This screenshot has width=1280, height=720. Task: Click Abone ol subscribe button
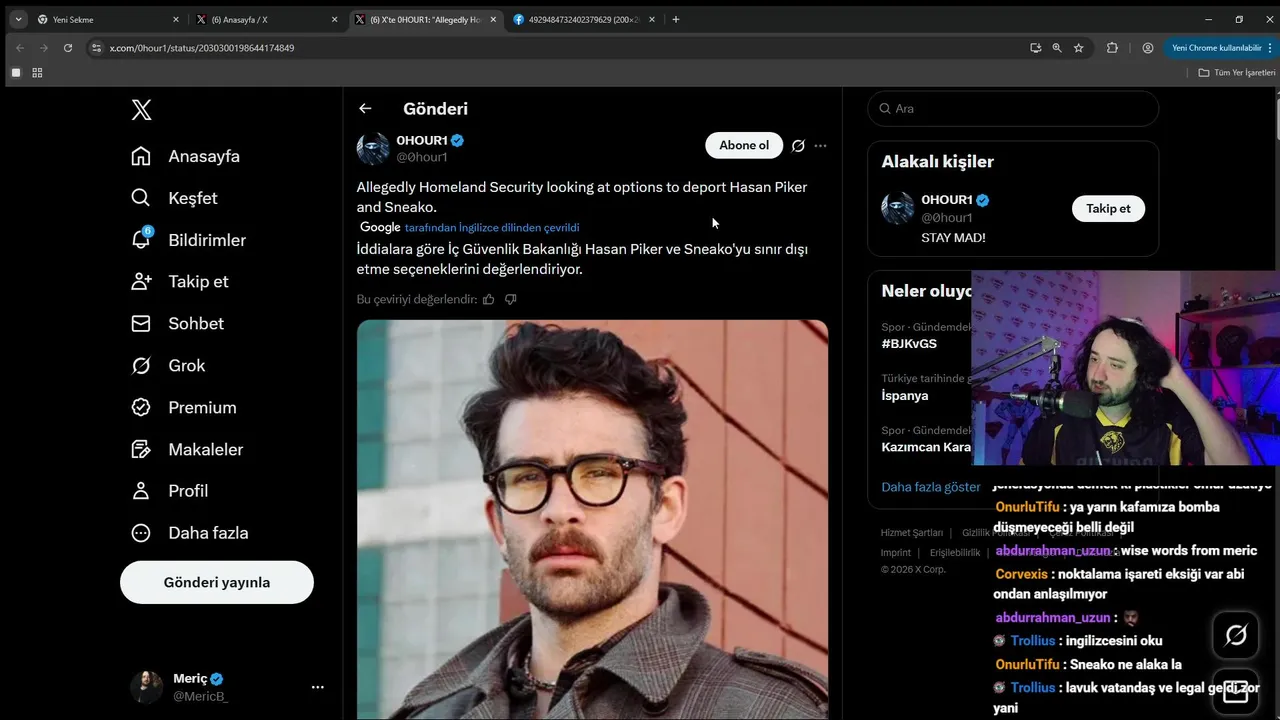click(744, 145)
